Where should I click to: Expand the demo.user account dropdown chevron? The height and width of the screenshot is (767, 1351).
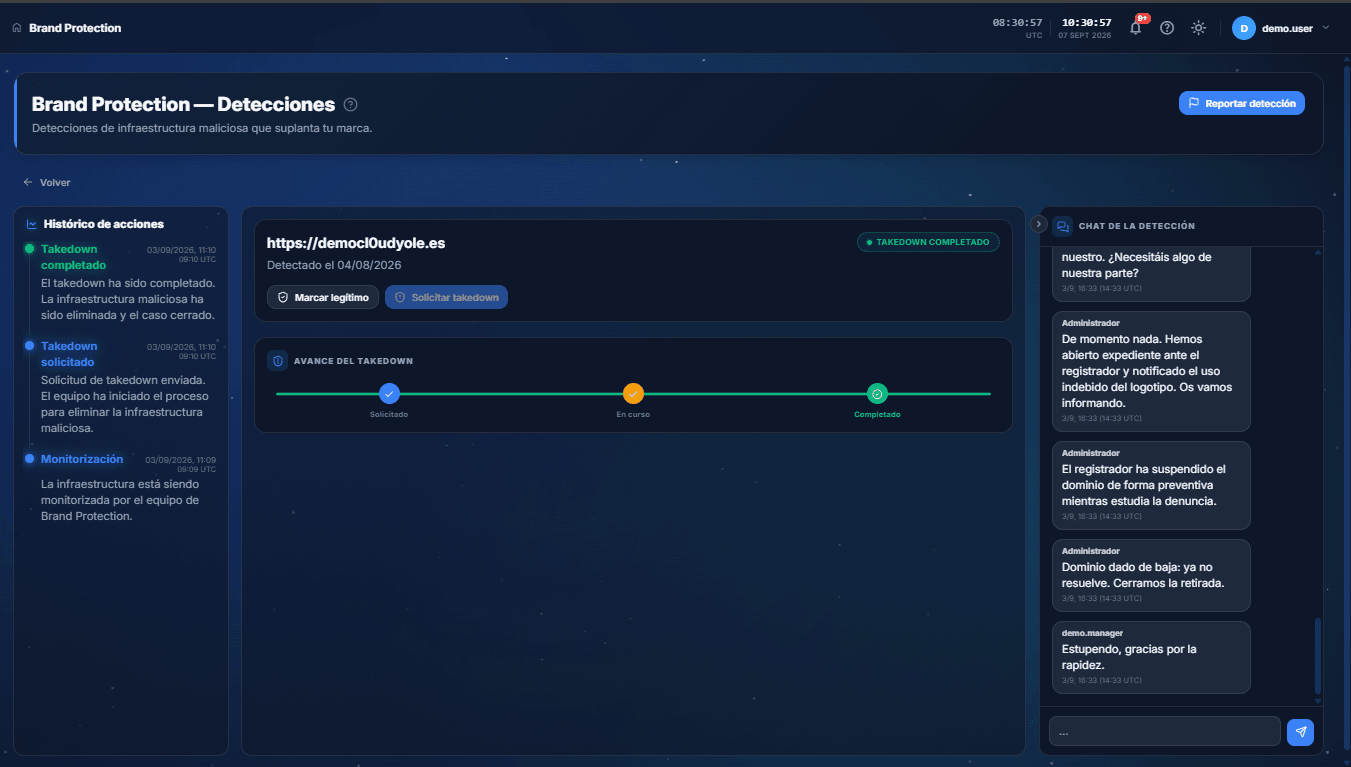point(1326,28)
